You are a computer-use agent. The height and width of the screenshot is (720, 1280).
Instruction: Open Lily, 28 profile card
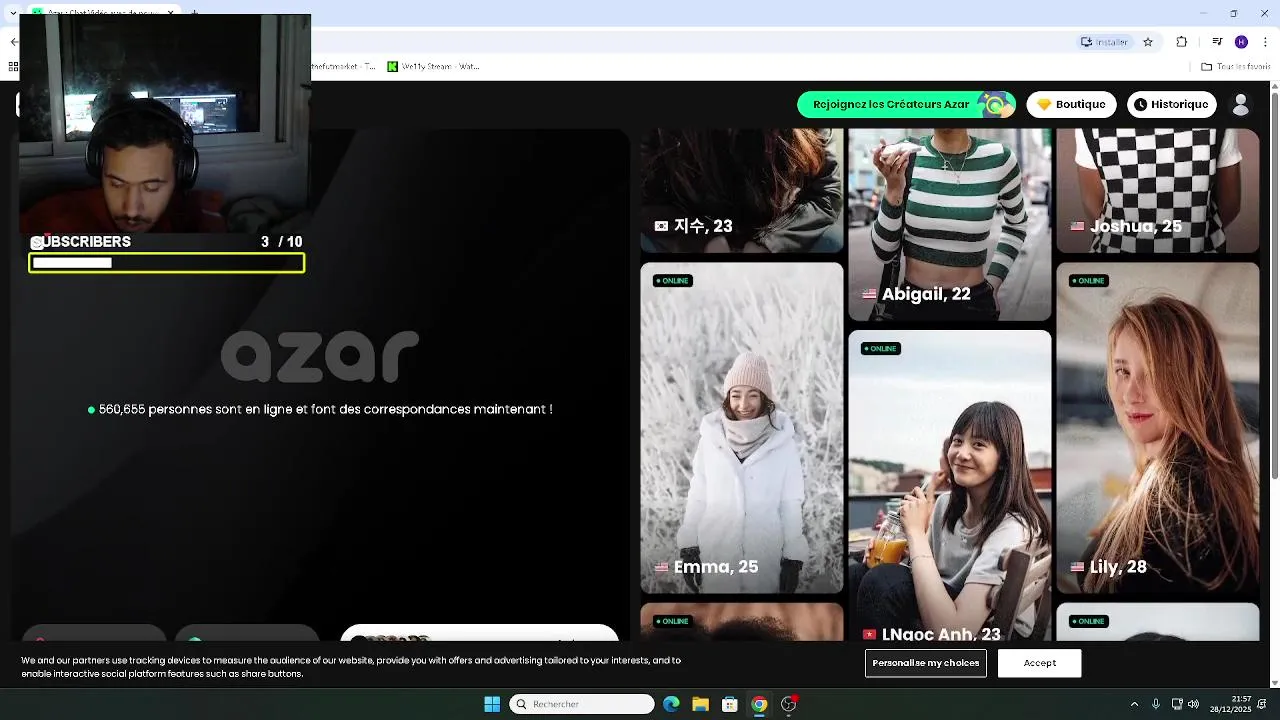1158,428
